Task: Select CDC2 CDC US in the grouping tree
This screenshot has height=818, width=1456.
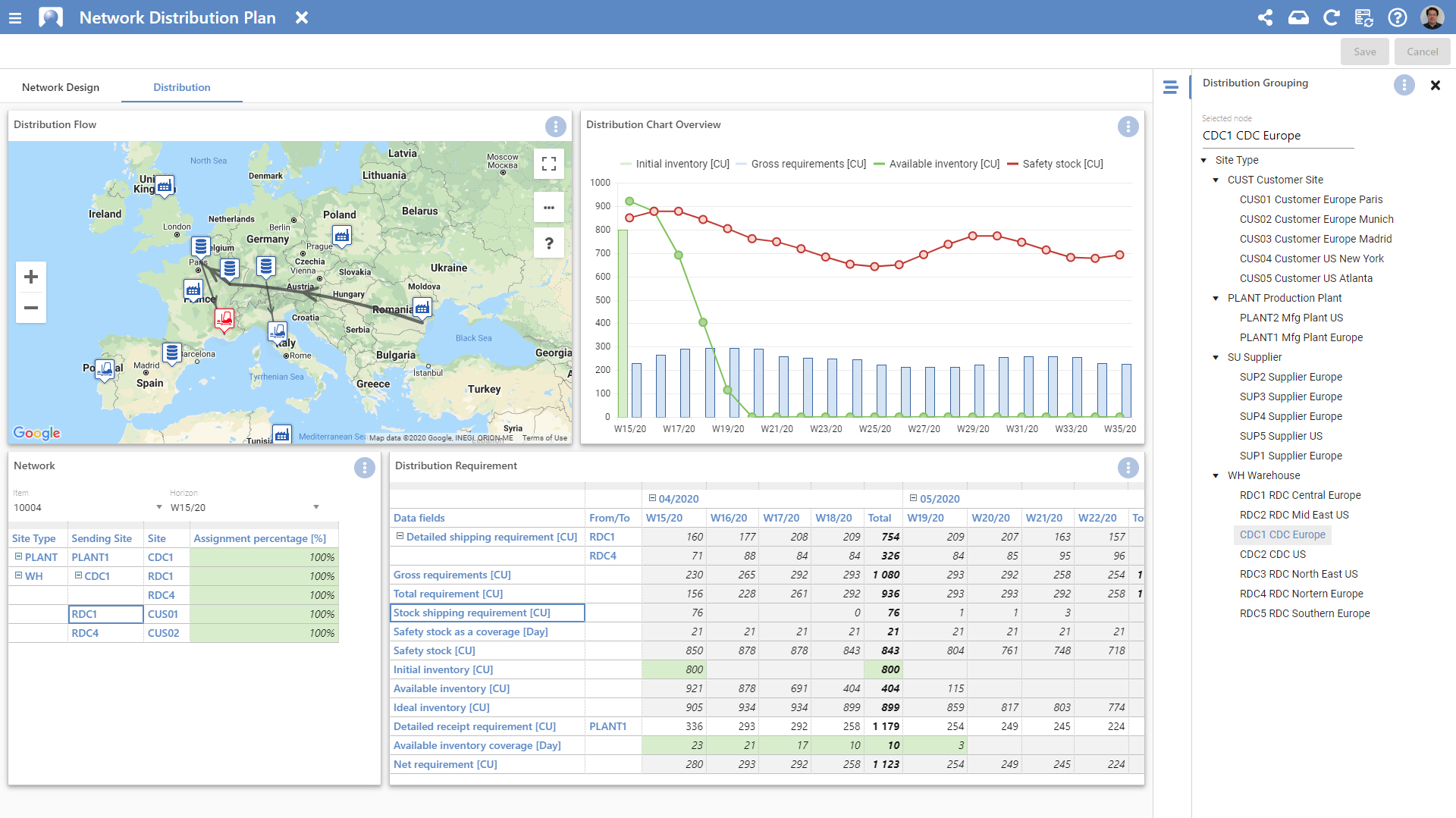Action: click(1272, 554)
